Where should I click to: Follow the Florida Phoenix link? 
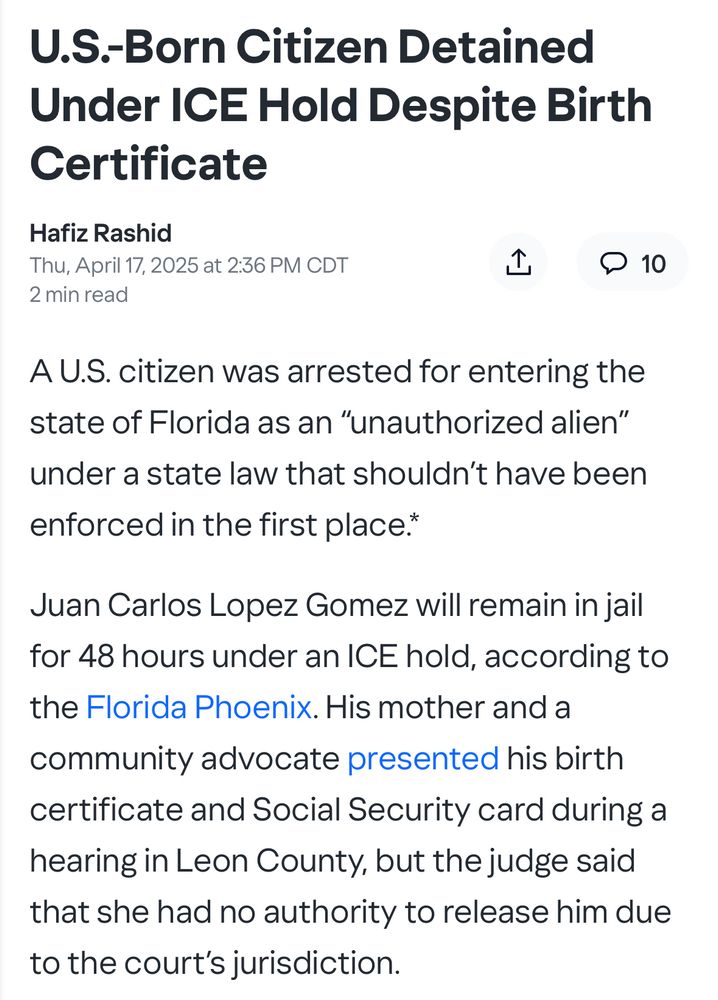click(x=198, y=707)
